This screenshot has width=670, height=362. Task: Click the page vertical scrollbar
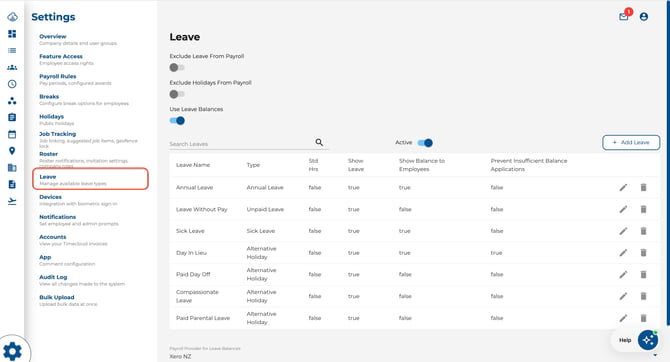[668, 162]
